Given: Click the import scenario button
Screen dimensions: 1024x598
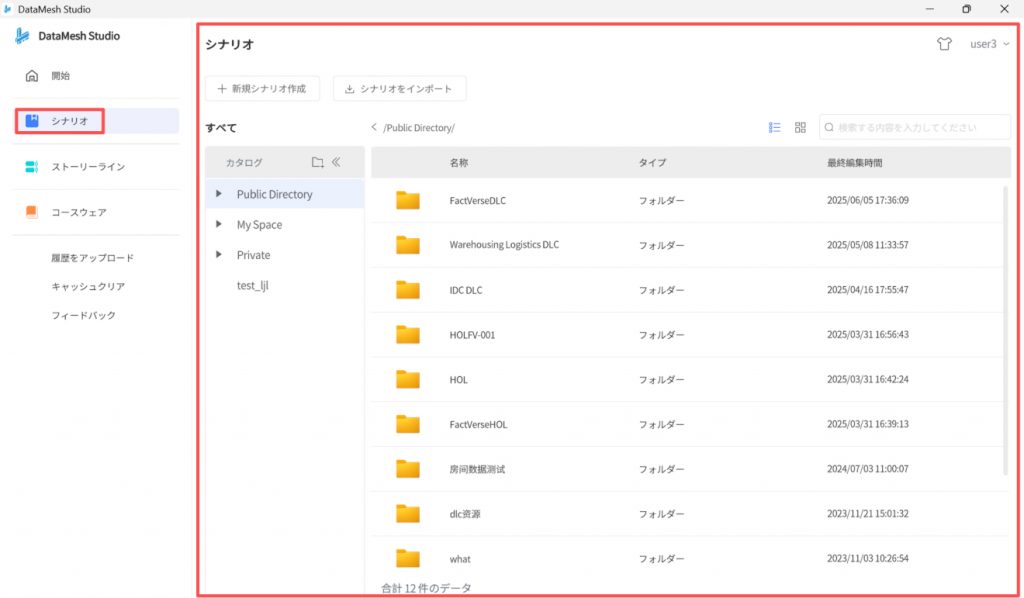Looking at the screenshot, I should coord(399,89).
